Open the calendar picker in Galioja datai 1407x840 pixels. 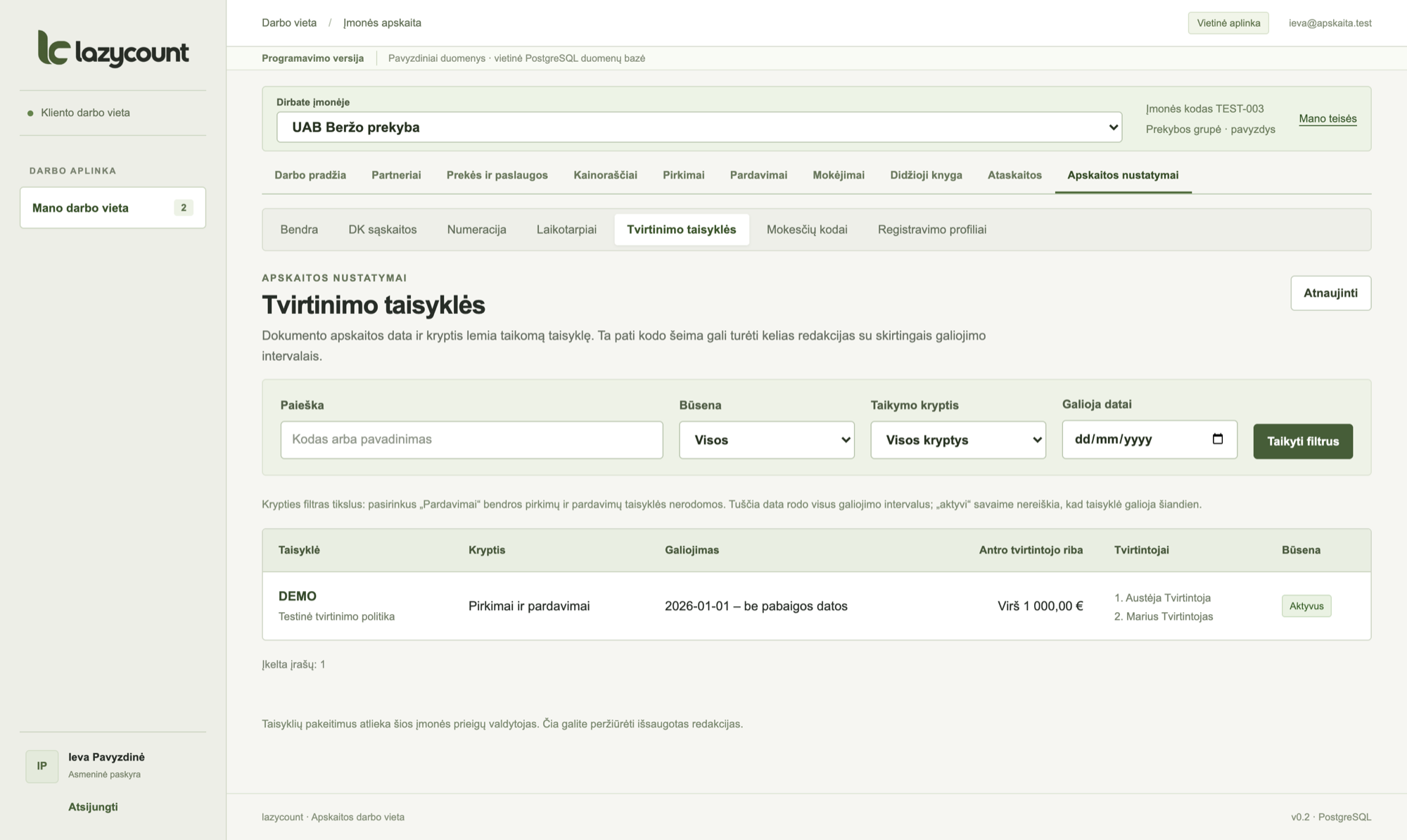pyautogui.click(x=1218, y=439)
